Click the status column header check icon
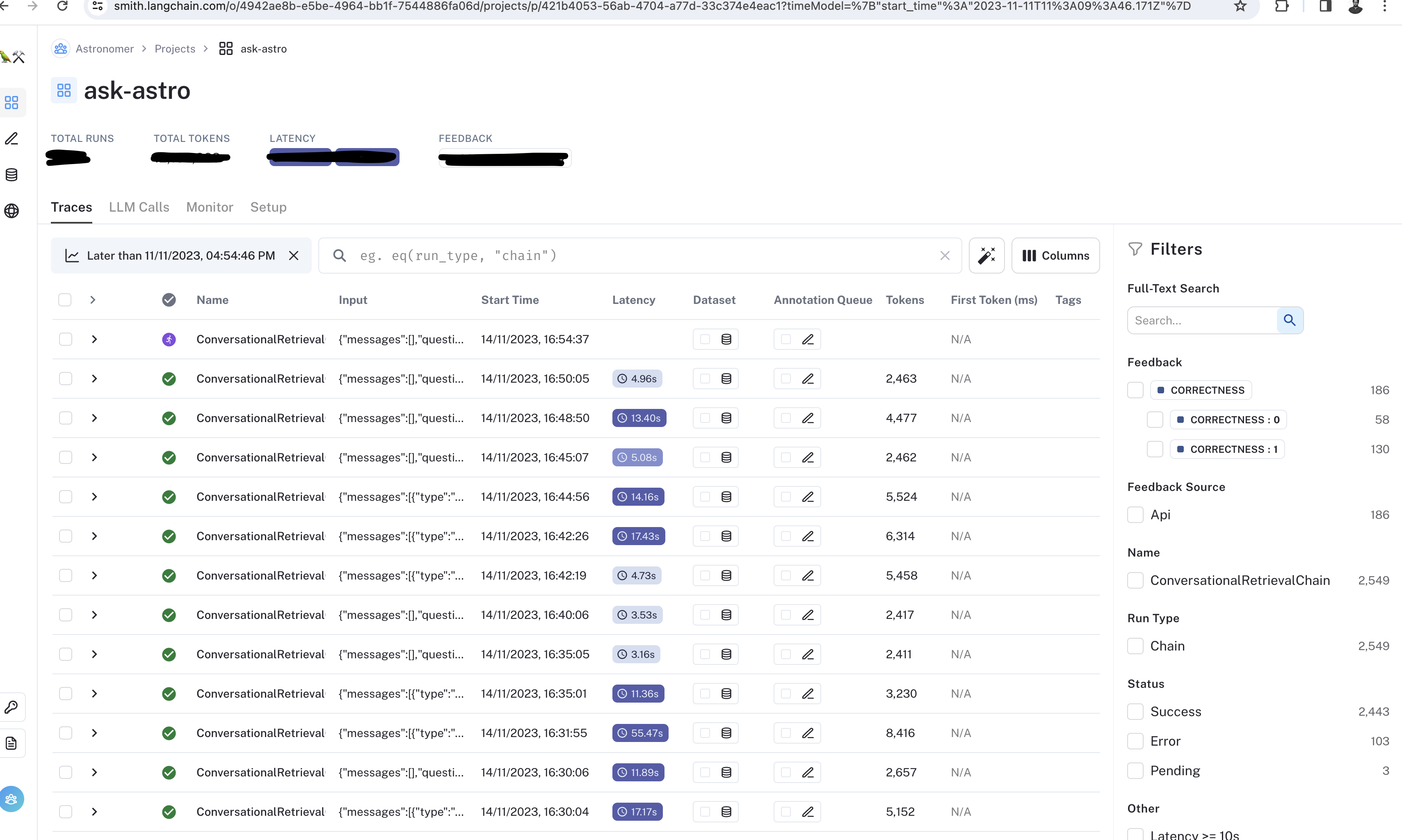 point(169,300)
